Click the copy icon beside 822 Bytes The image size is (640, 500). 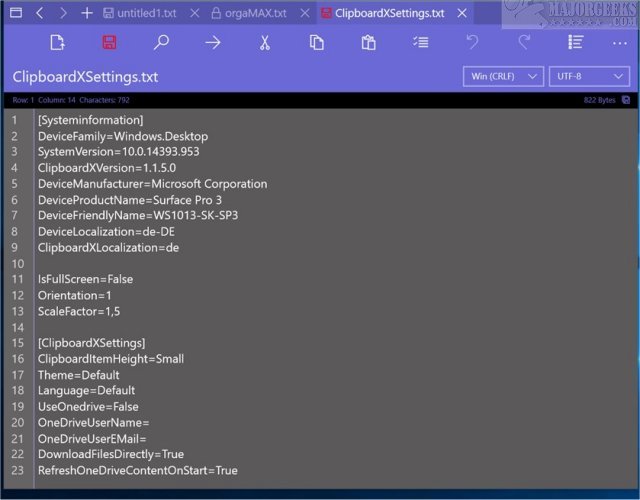pos(626,100)
